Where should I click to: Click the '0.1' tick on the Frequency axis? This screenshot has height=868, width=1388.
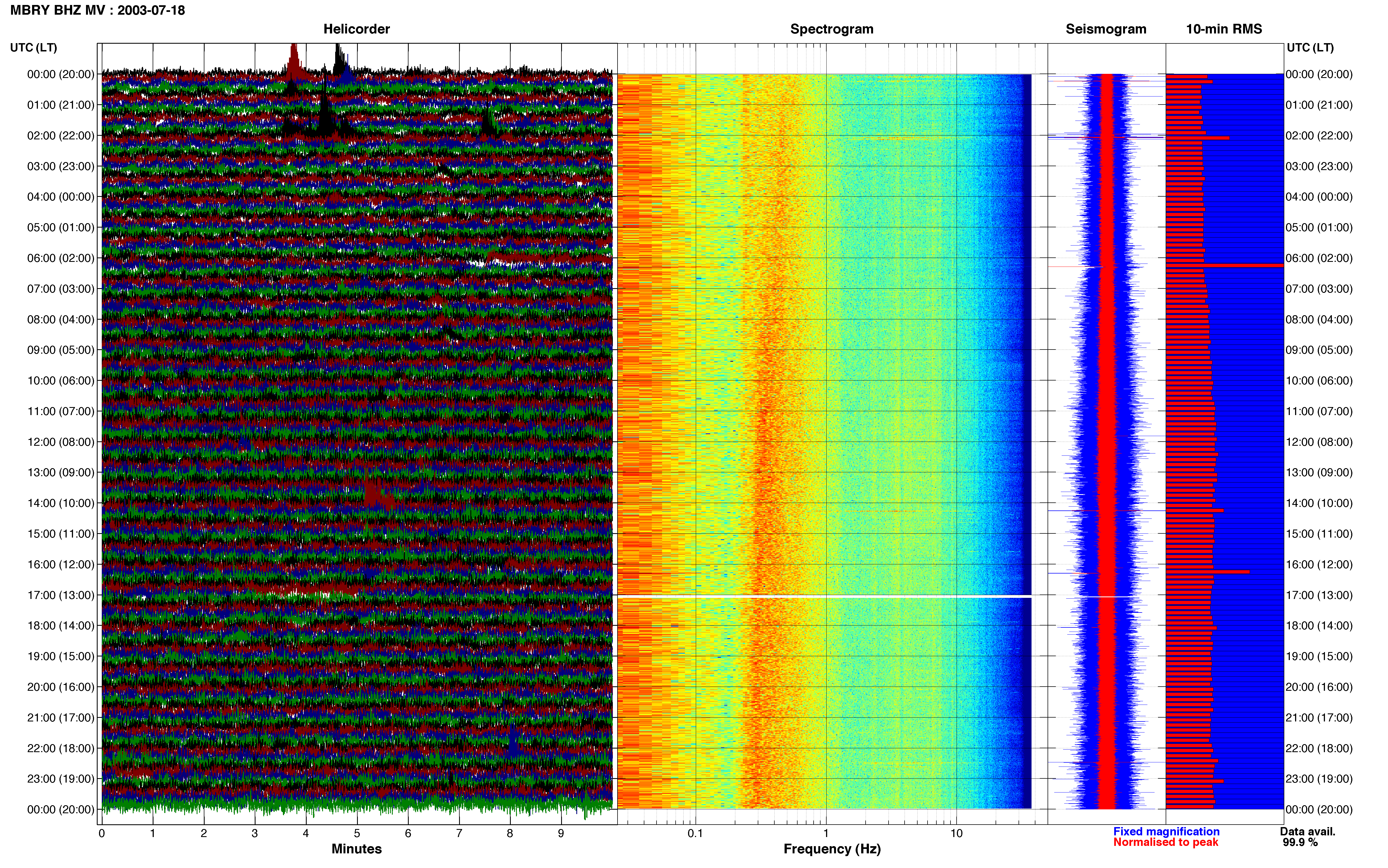(x=695, y=833)
